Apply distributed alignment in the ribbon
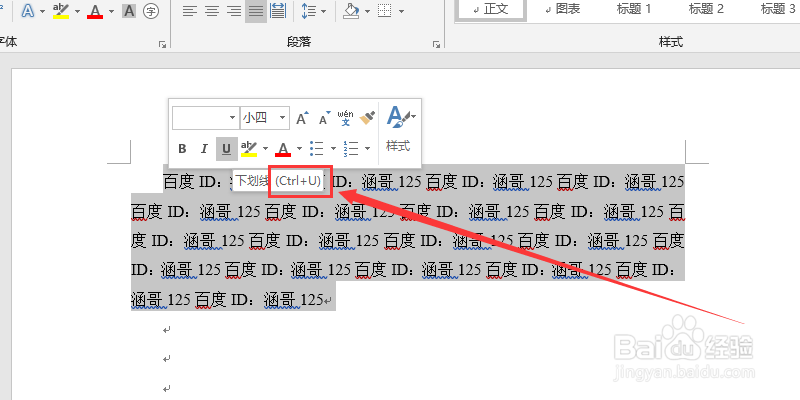 tap(278, 11)
